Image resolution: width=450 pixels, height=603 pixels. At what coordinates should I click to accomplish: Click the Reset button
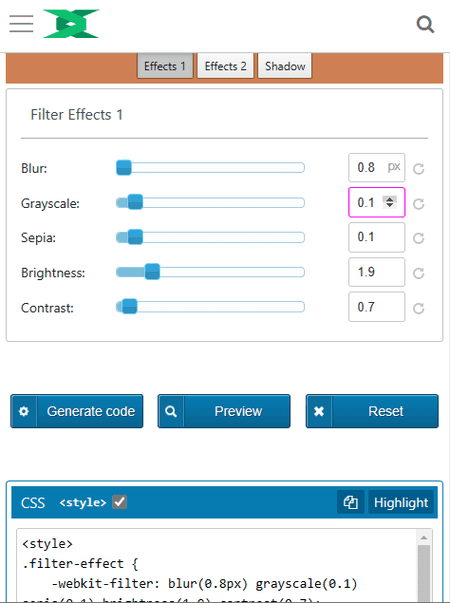(x=372, y=411)
